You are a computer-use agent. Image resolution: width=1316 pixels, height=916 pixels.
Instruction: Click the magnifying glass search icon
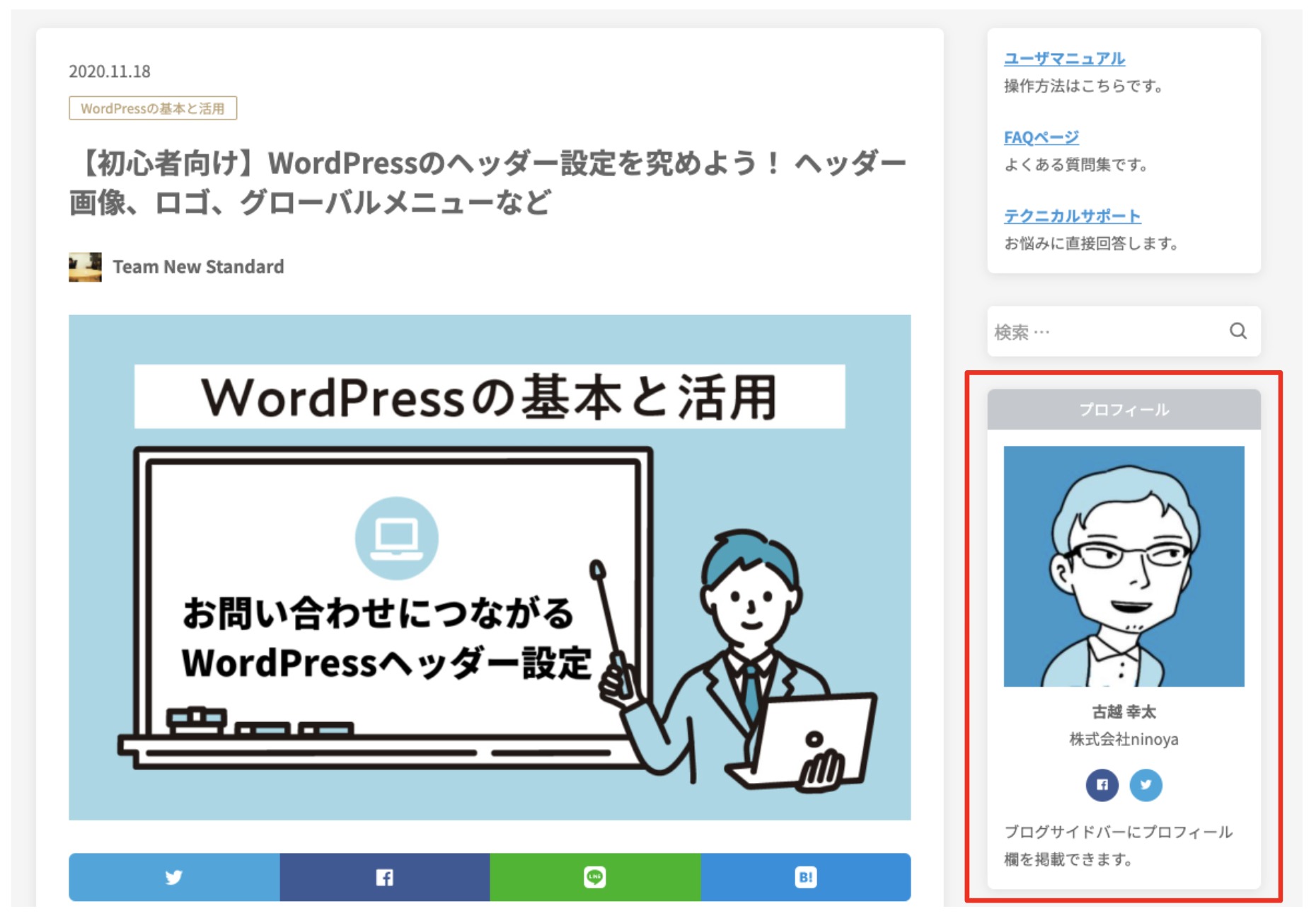(x=1237, y=331)
